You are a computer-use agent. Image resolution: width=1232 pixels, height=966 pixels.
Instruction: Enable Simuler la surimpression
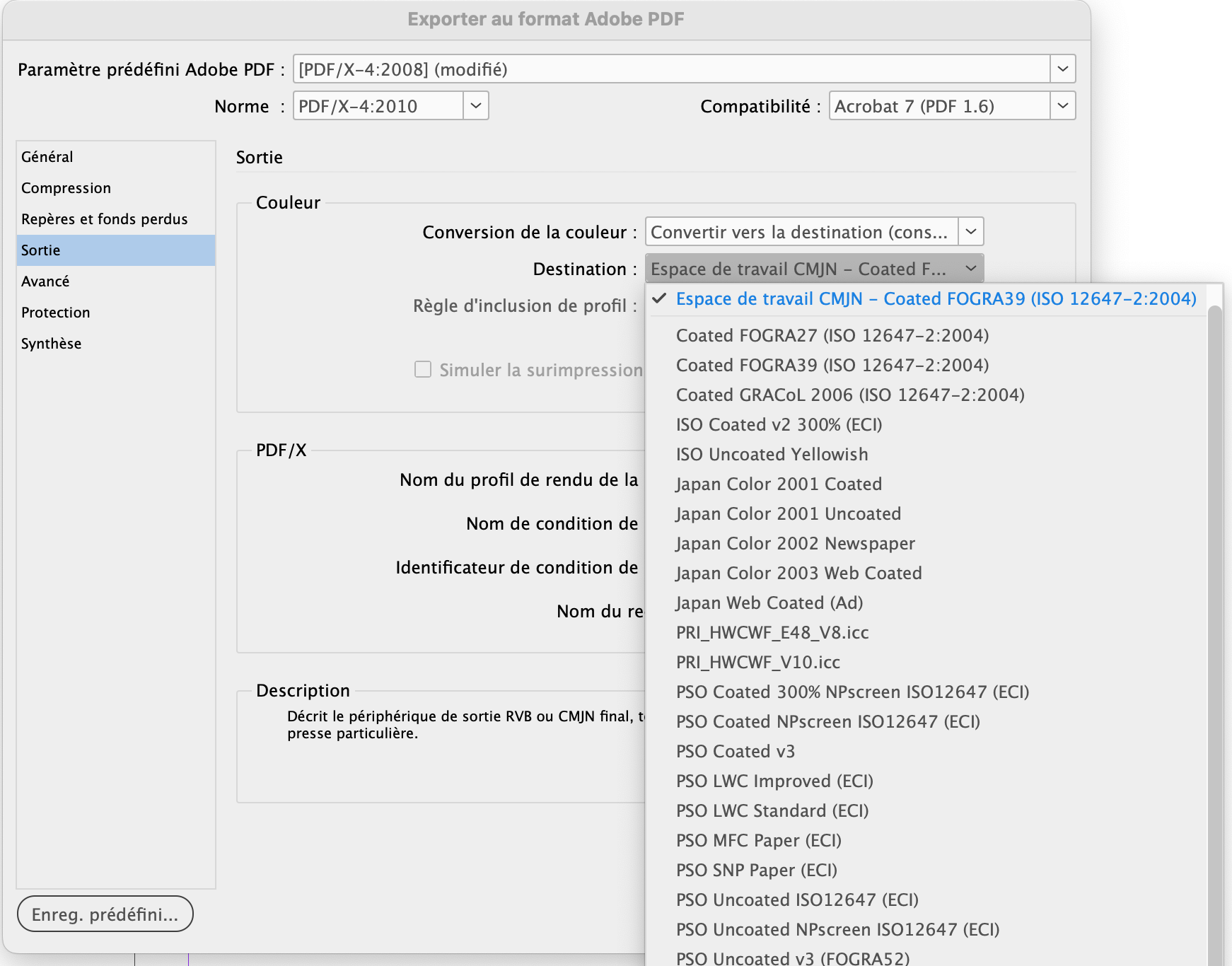point(423,368)
